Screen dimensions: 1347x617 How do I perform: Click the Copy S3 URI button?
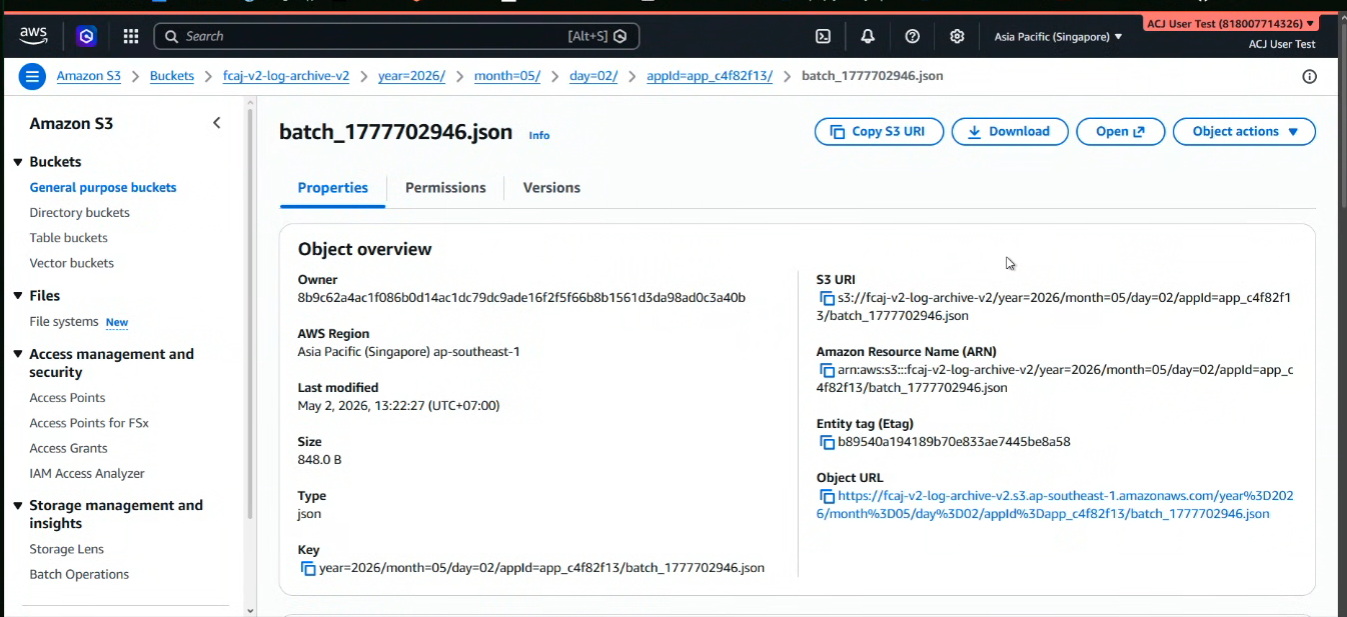point(879,132)
